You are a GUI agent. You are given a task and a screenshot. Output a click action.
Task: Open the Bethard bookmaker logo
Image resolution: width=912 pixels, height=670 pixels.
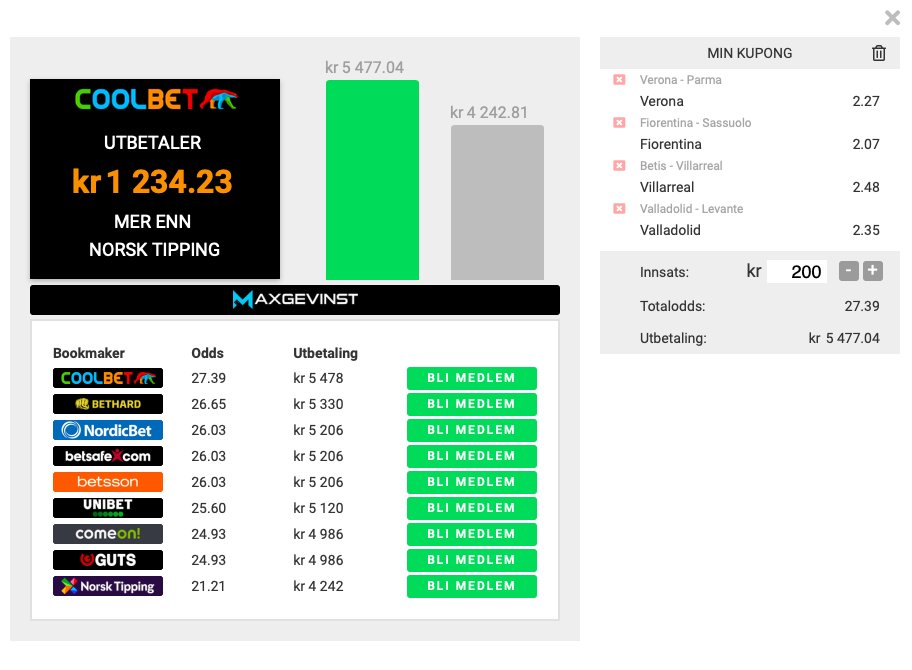(108, 404)
